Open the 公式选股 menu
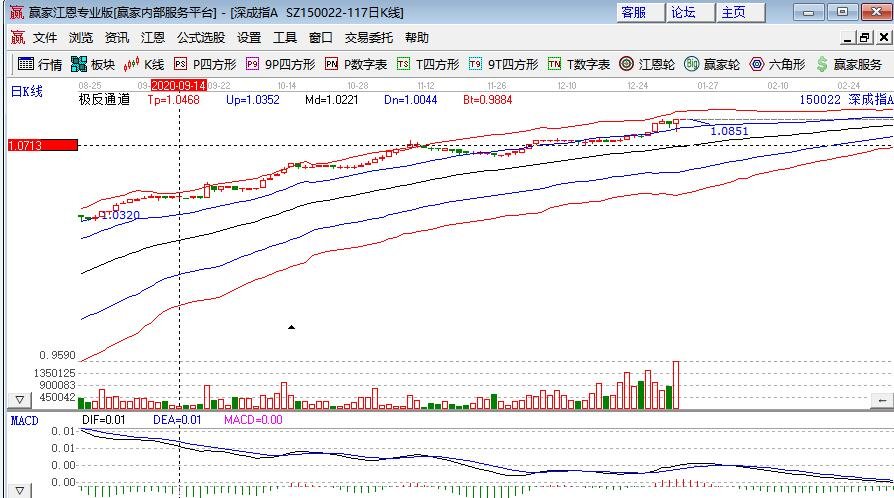The image size is (894, 498). click(x=201, y=38)
